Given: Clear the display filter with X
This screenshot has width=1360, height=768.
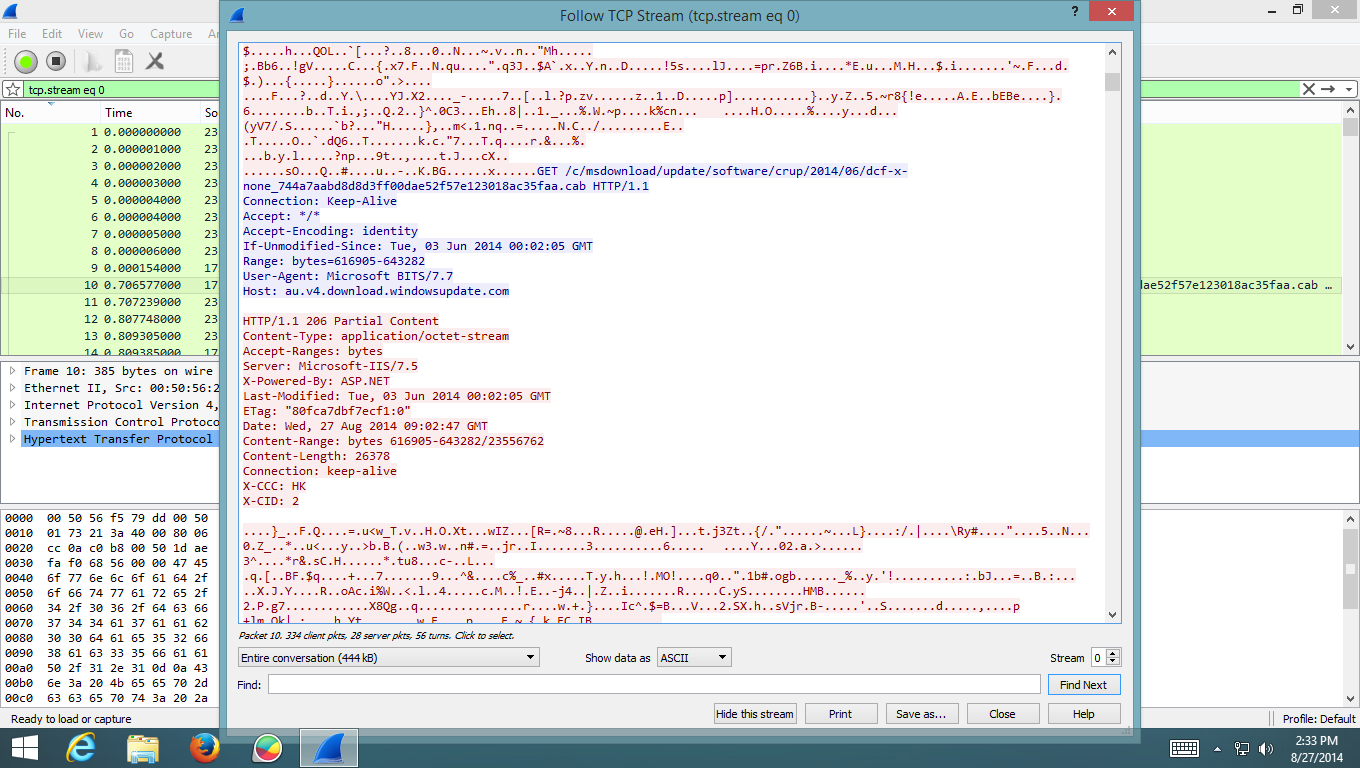Looking at the screenshot, I should coord(1308,89).
